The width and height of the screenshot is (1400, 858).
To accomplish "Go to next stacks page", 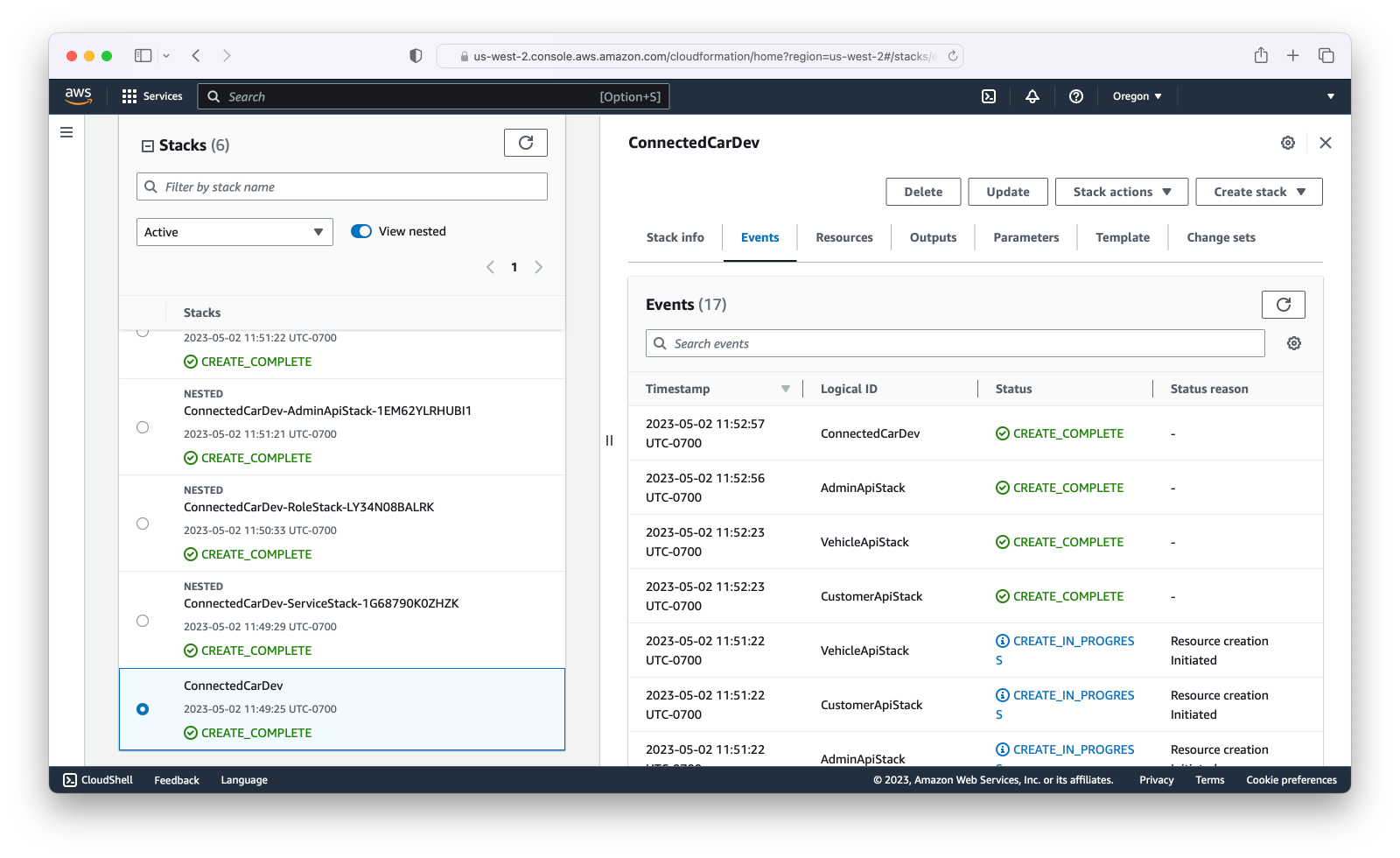I will (539, 267).
